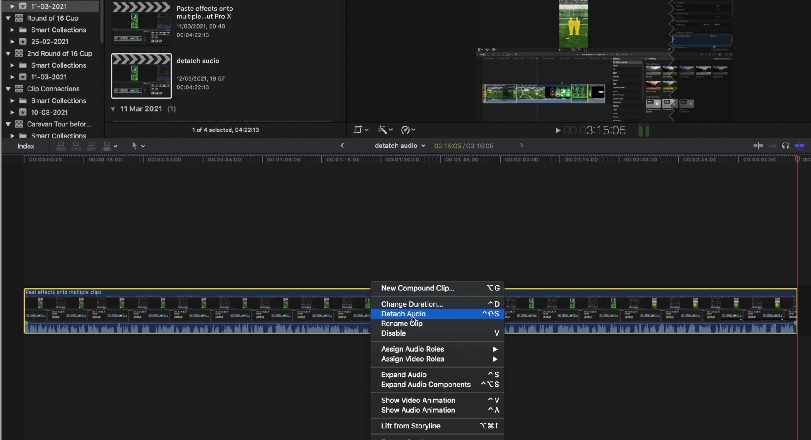Click the audio meters icon
The height and width of the screenshot is (440, 811).
tap(644, 130)
